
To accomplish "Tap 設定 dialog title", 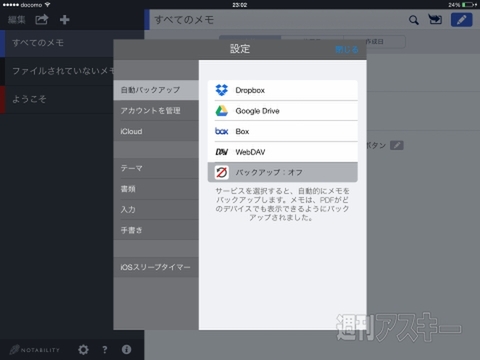I will tap(240, 49).
